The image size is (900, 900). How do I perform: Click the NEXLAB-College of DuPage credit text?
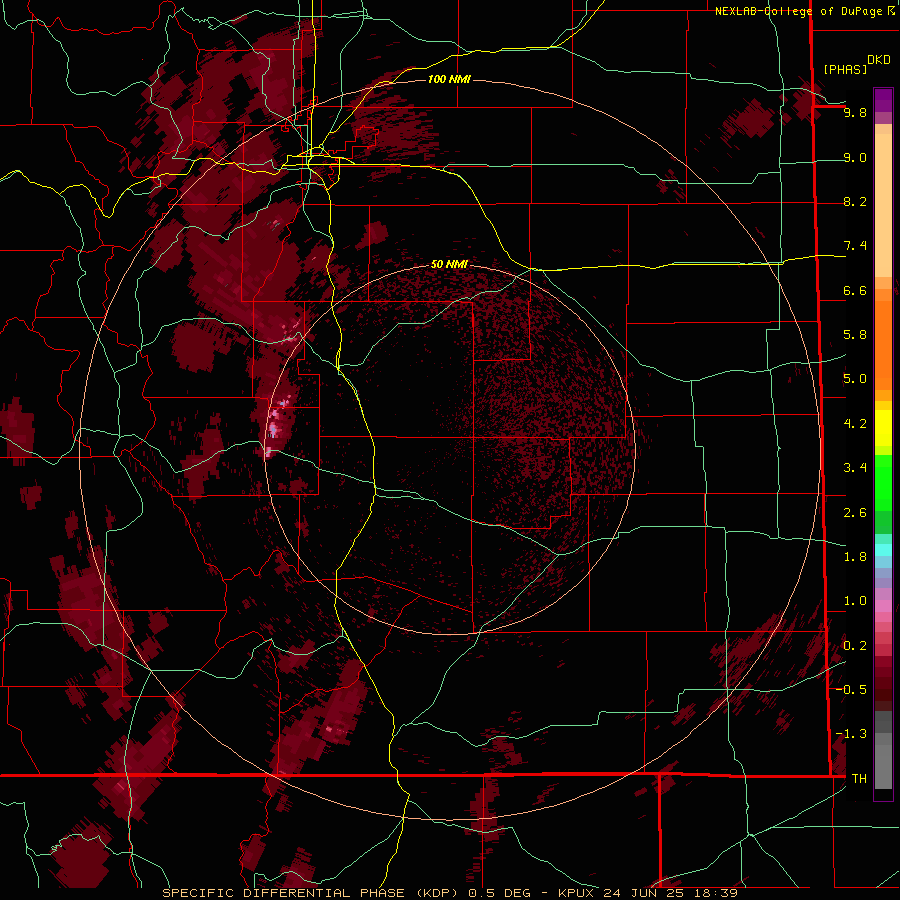pyautogui.click(x=805, y=11)
